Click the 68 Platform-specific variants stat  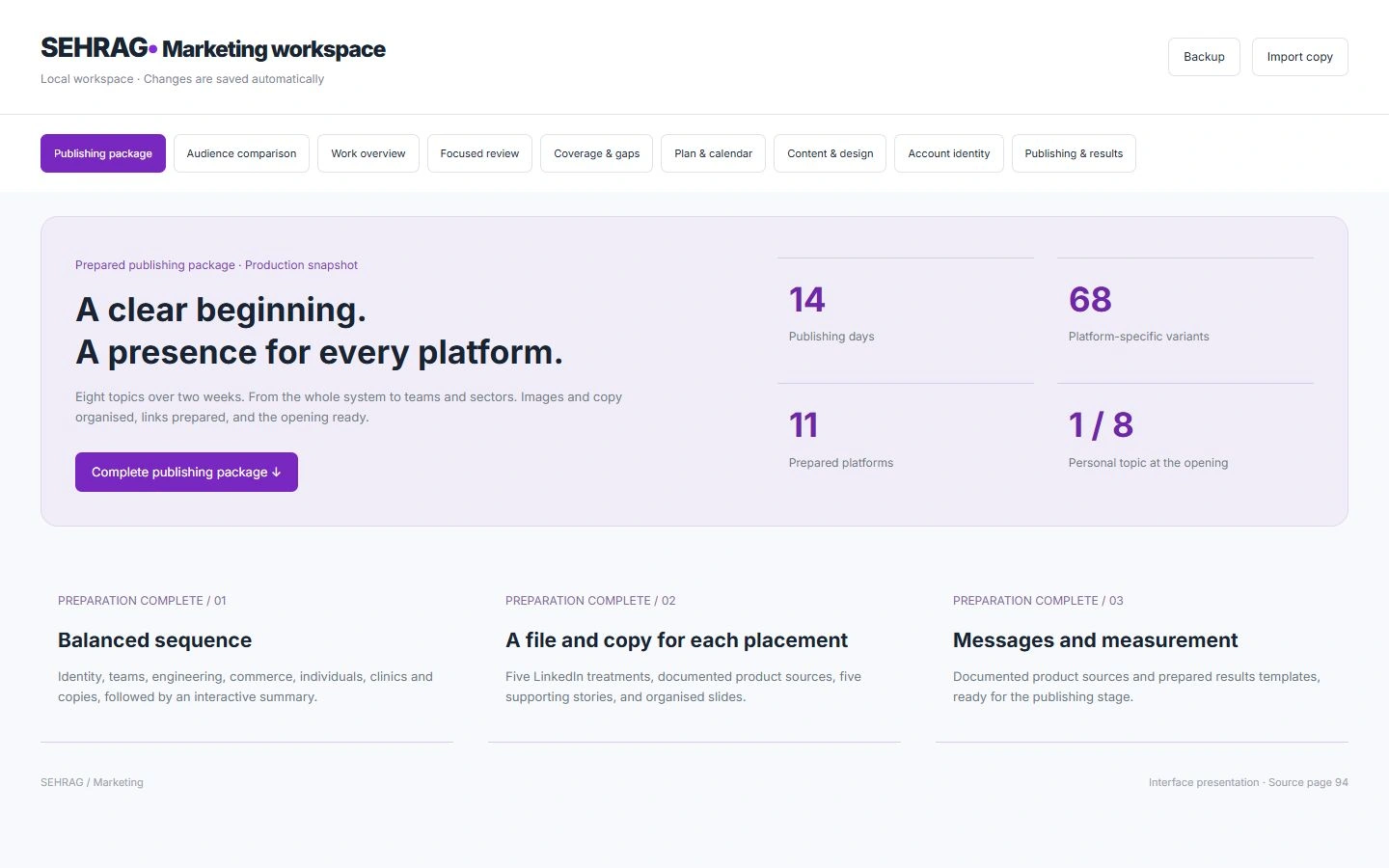click(1185, 313)
